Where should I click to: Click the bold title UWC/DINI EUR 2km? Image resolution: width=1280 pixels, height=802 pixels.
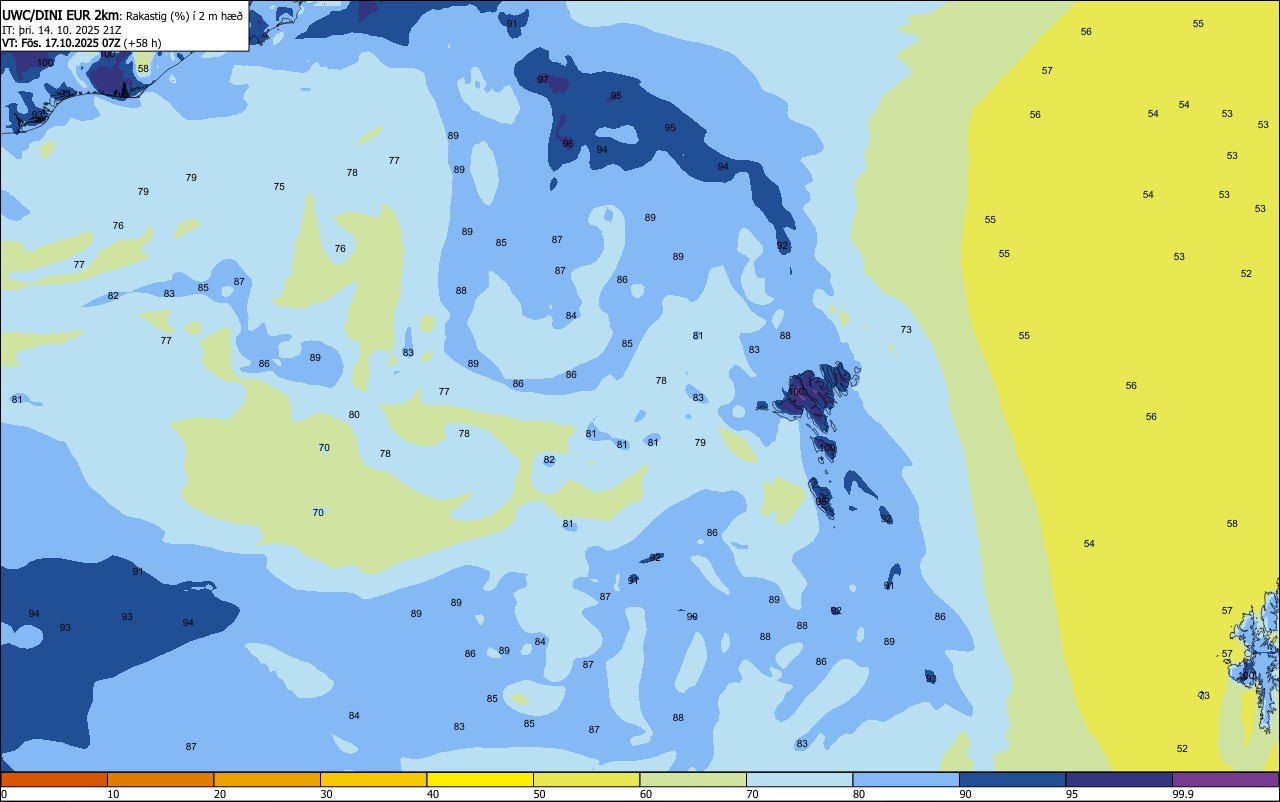(x=61, y=15)
